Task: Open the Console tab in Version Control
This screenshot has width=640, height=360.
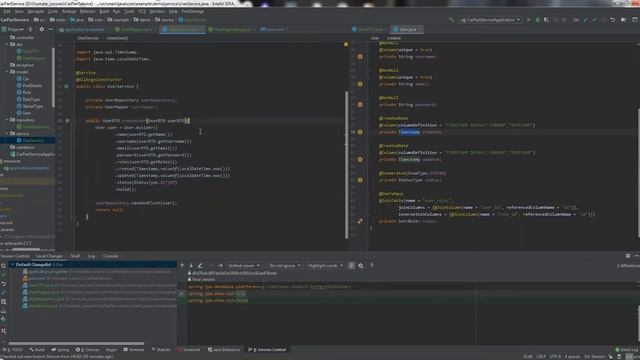Action: pos(110,256)
